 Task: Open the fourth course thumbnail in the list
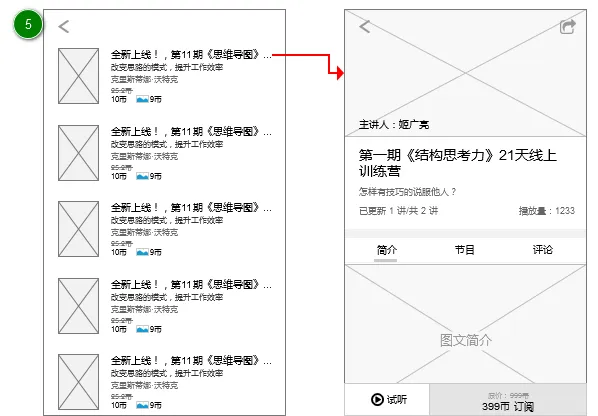[79, 306]
